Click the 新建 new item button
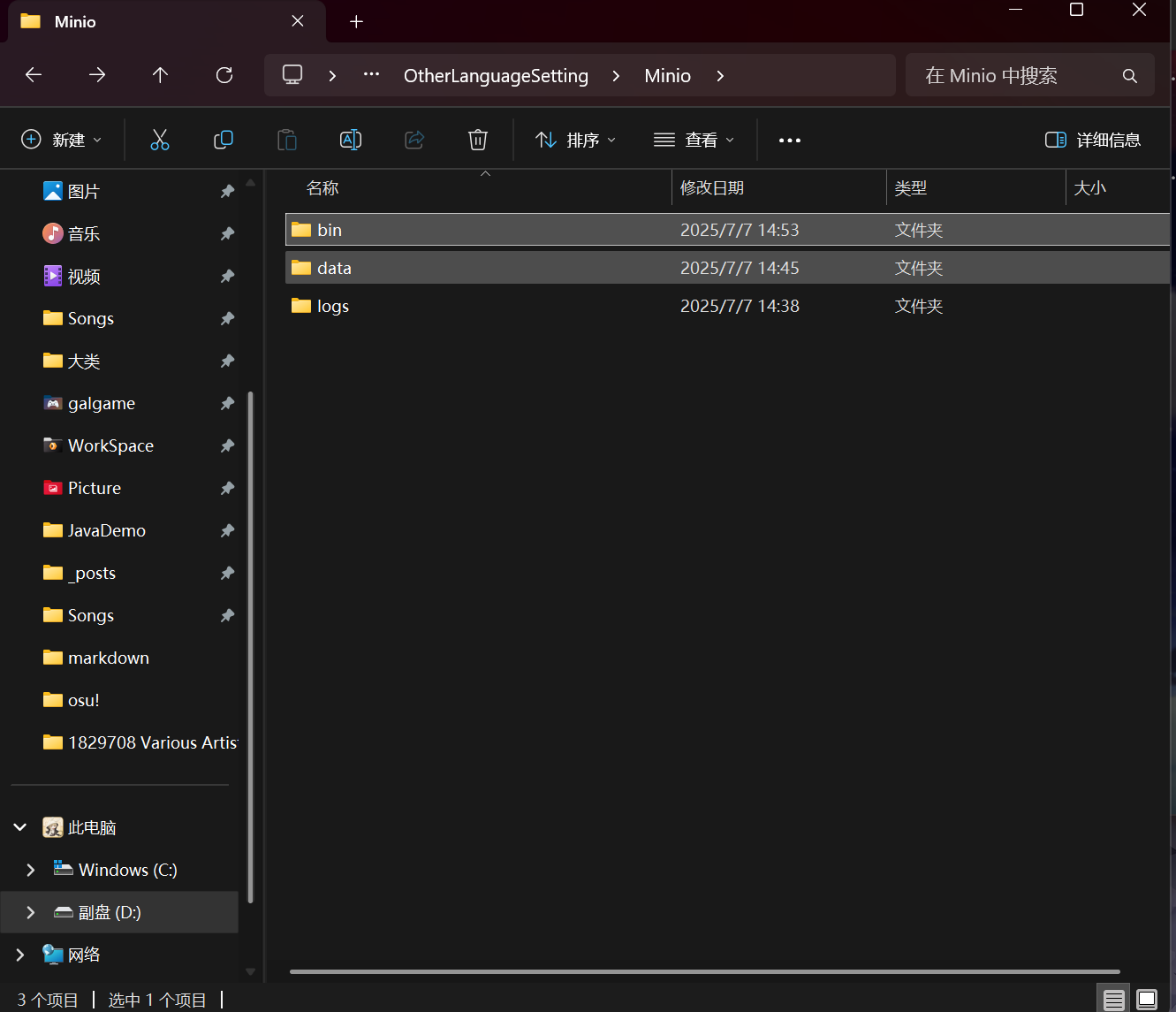1176x1012 pixels. tap(61, 140)
